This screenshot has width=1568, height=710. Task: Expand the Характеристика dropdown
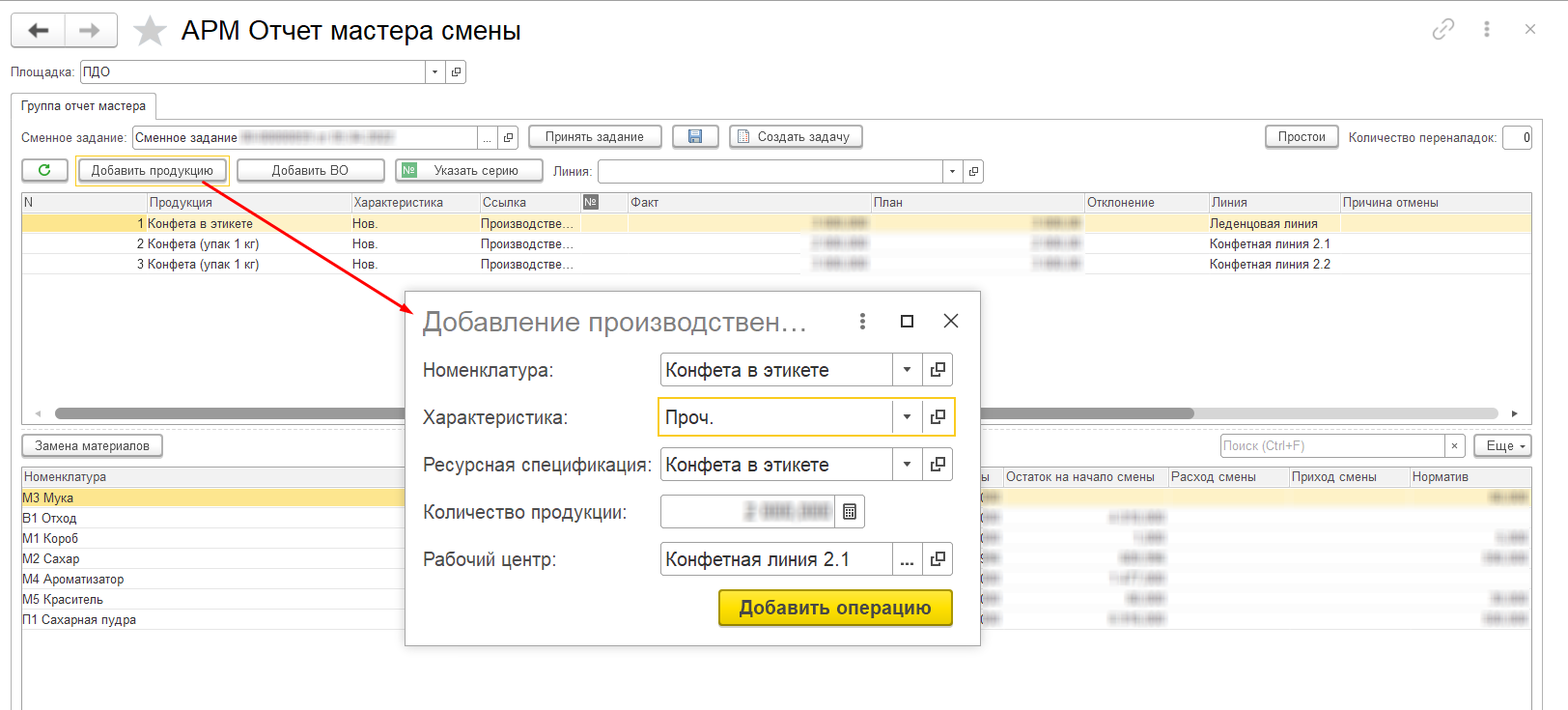(x=907, y=417)
